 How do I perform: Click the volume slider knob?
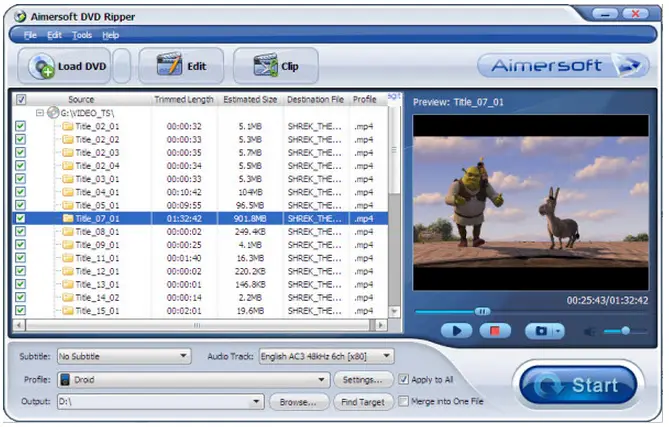[x=625, y=331]
